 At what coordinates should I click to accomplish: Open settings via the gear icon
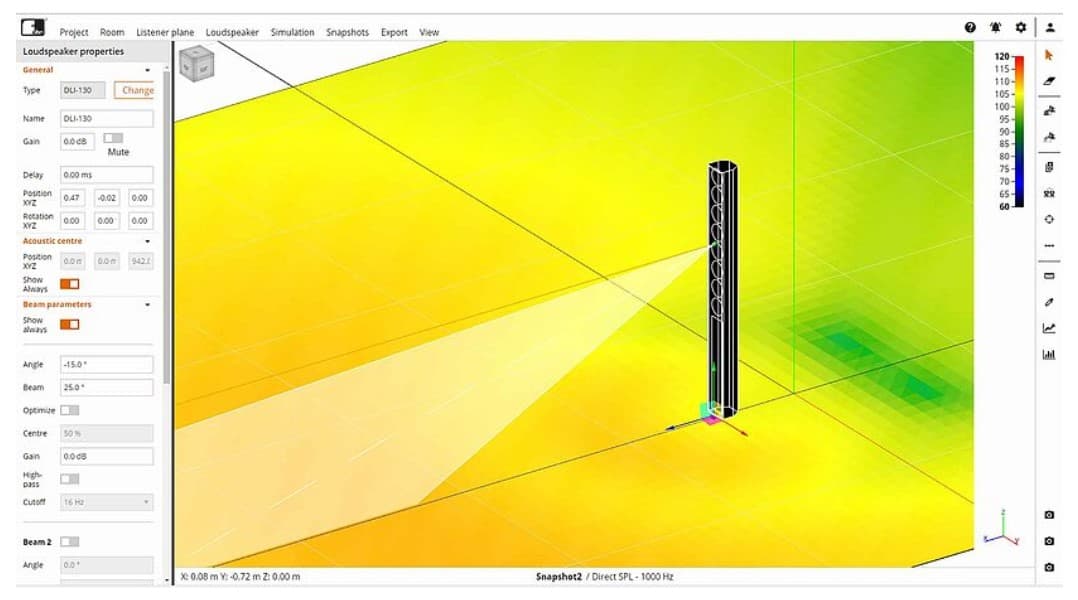point(1020,28)
